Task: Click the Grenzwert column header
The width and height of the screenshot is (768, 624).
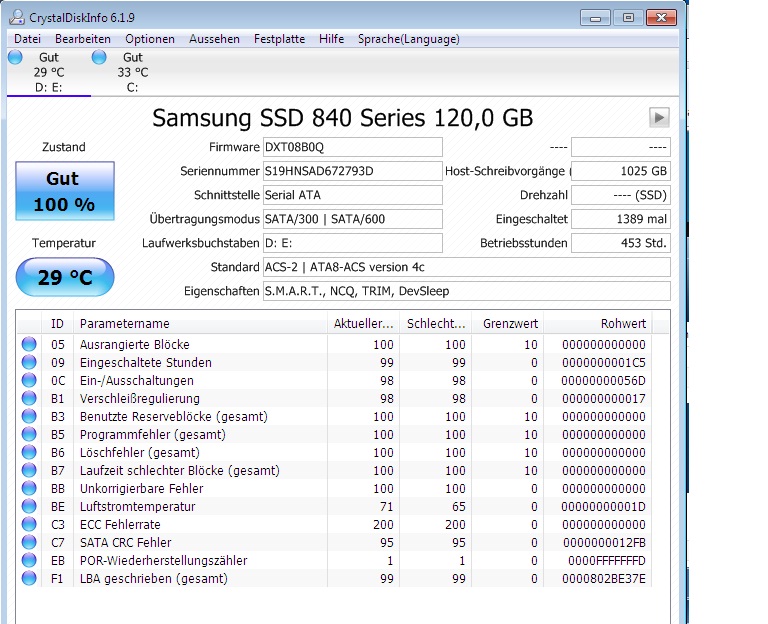Action: [507, 323]
